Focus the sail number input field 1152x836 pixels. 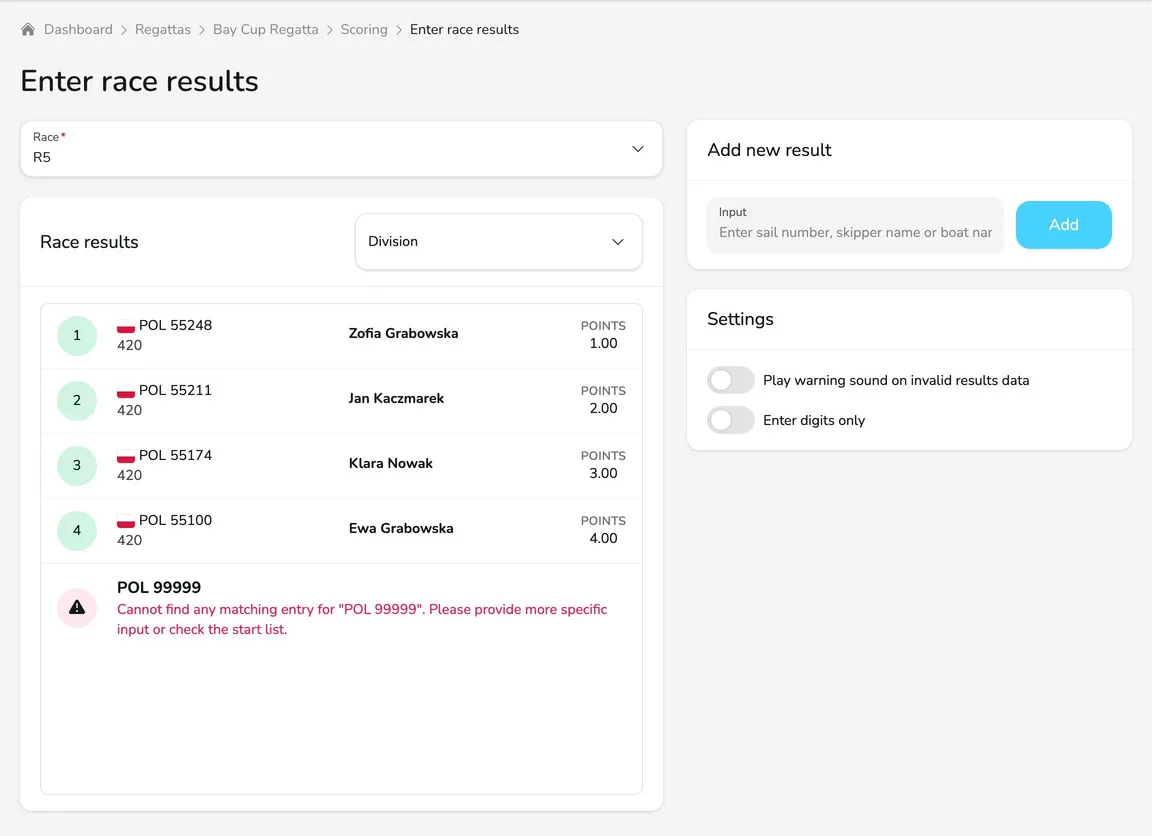pos(855,225)
